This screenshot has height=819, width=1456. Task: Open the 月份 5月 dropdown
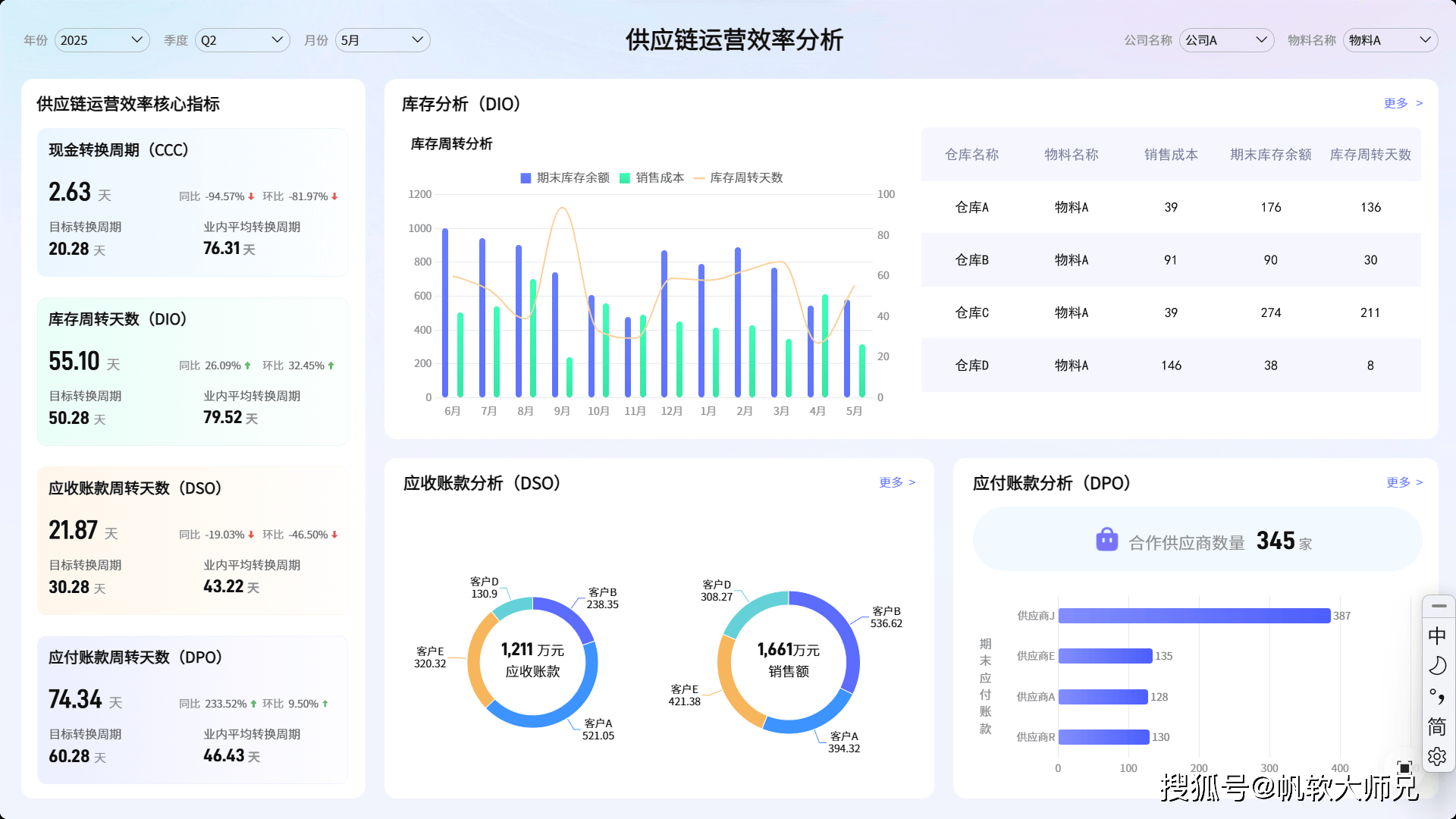(x=382, y=40)
